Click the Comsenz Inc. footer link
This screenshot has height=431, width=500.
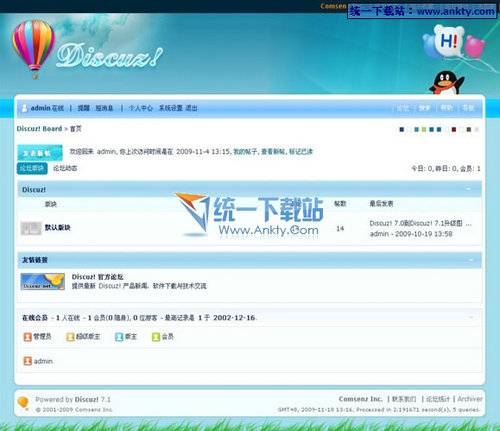[x=360, y=399]
